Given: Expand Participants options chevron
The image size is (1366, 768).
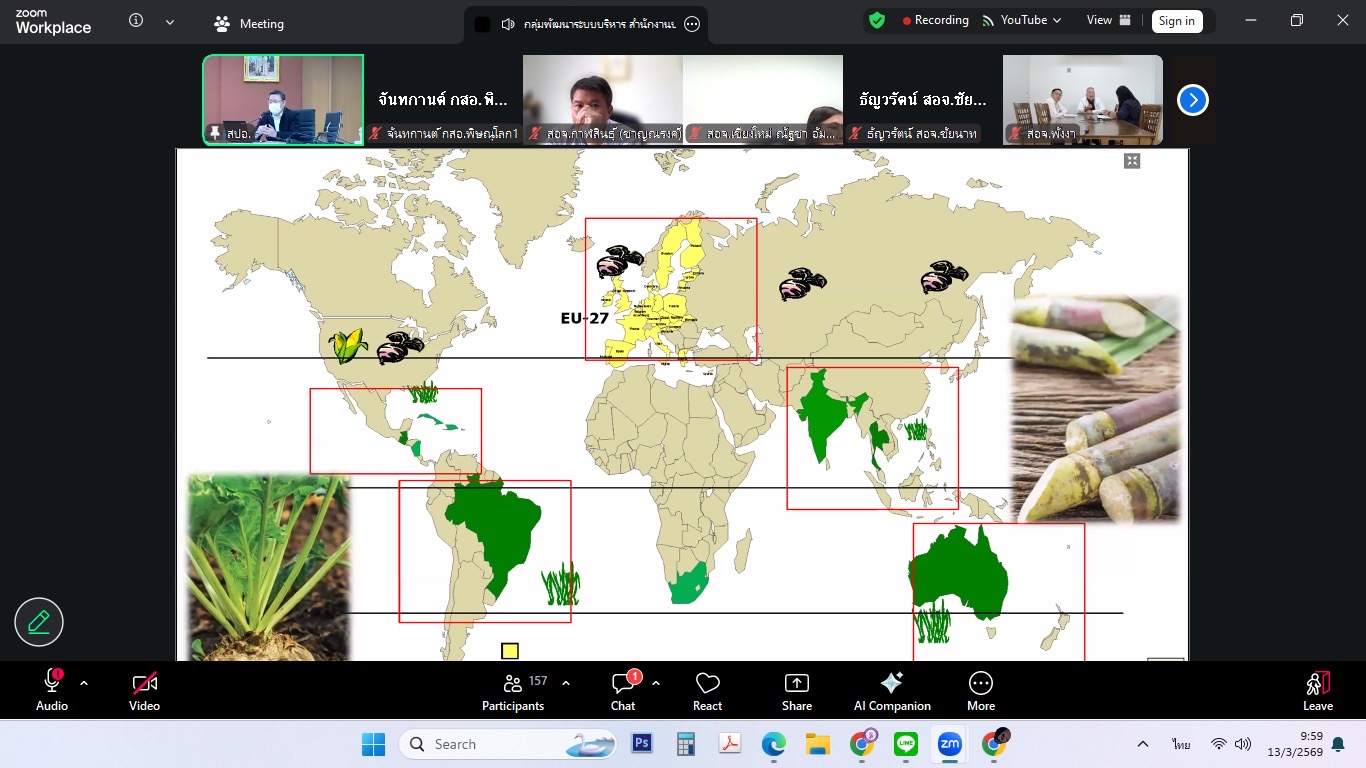Looking at the screenshot, I should coord(566,683).
